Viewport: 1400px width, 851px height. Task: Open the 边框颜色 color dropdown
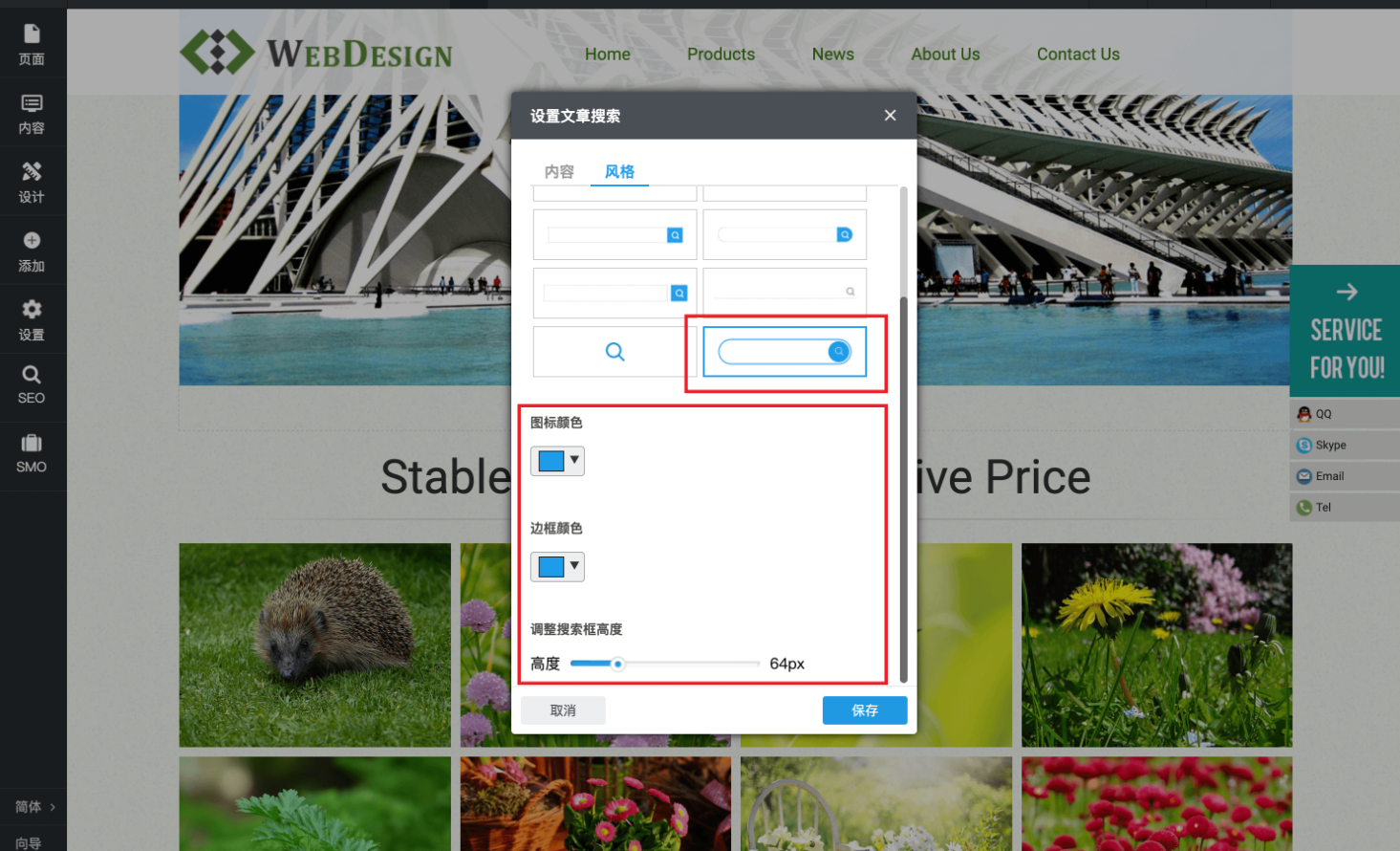click(x=557, y=567)
